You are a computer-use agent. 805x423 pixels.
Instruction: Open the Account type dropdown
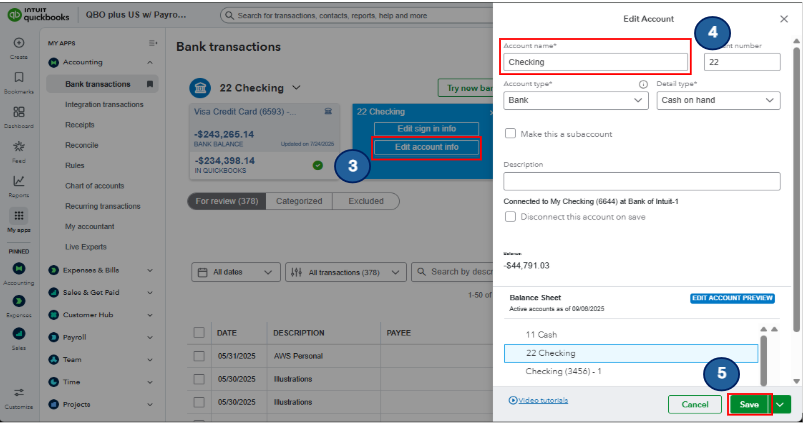pos(576,100)
